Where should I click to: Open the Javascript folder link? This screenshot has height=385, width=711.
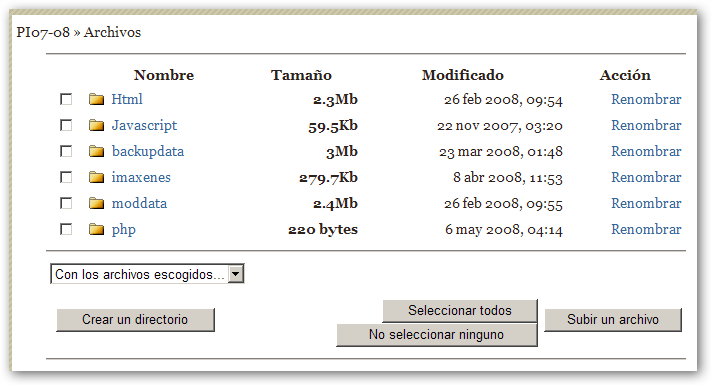tap(144, 126)
